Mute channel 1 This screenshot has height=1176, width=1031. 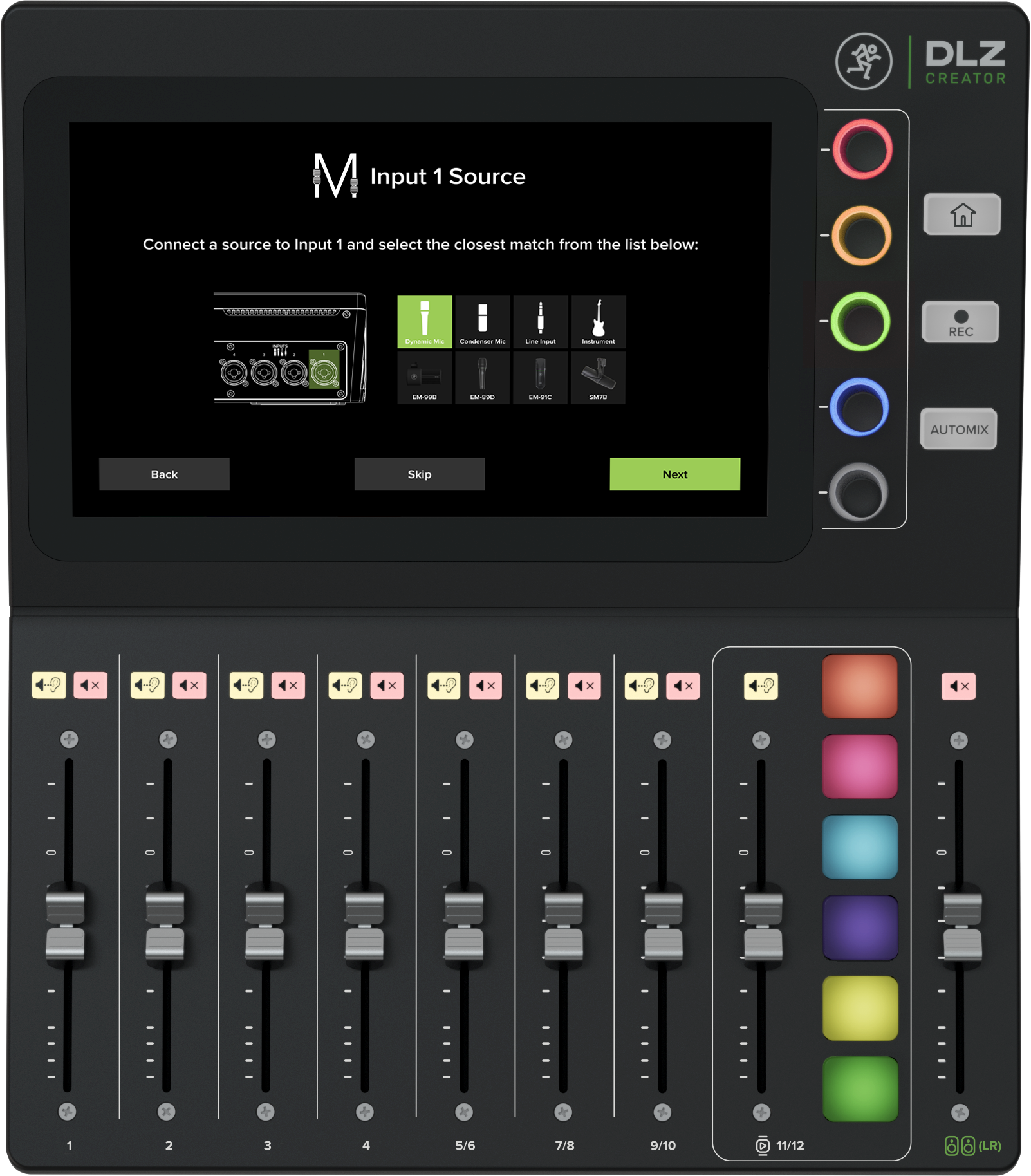tap(90, 686)
